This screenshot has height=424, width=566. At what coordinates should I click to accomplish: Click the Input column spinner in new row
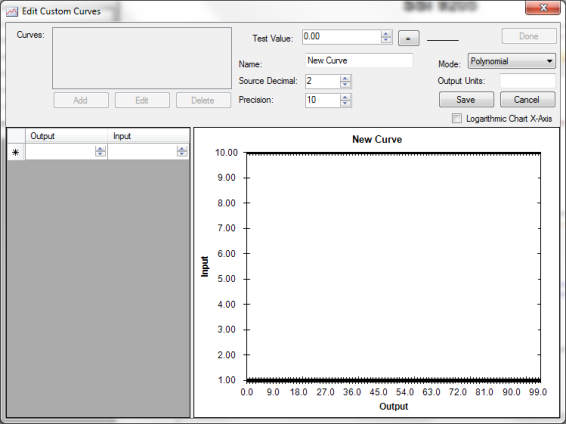[182, 152]
